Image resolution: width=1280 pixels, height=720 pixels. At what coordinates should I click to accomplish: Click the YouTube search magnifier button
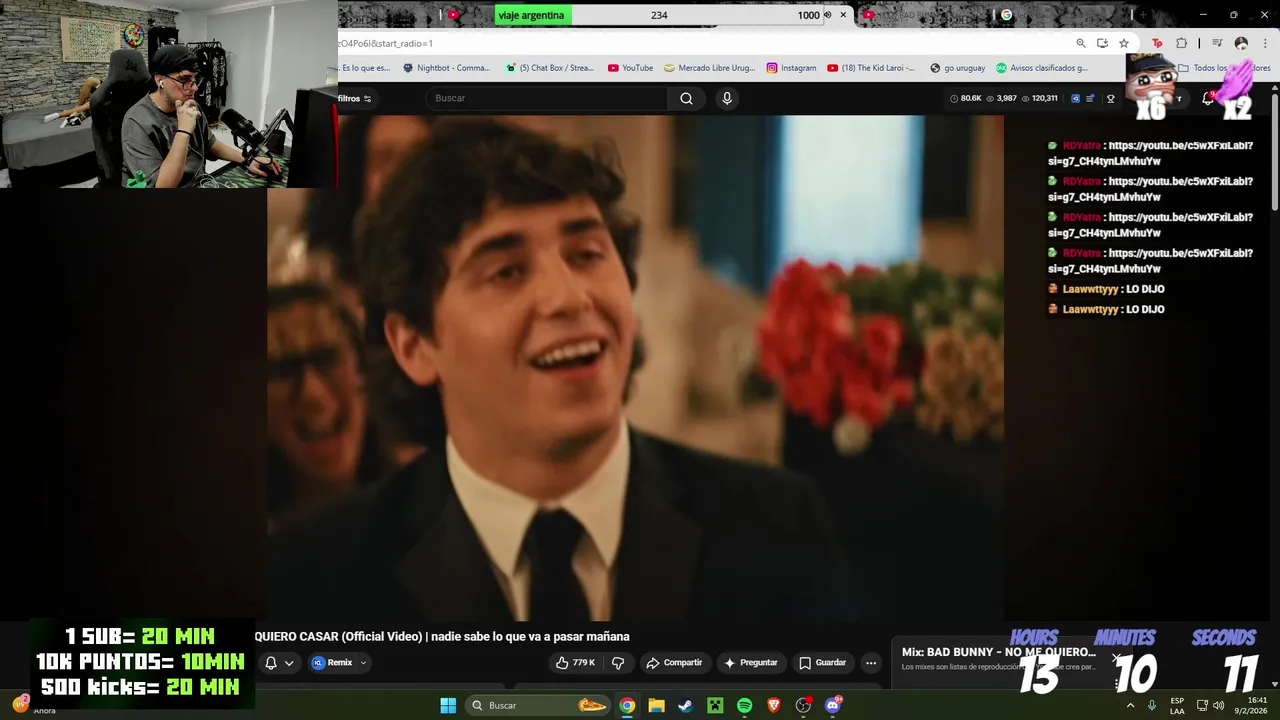point(686,98)
